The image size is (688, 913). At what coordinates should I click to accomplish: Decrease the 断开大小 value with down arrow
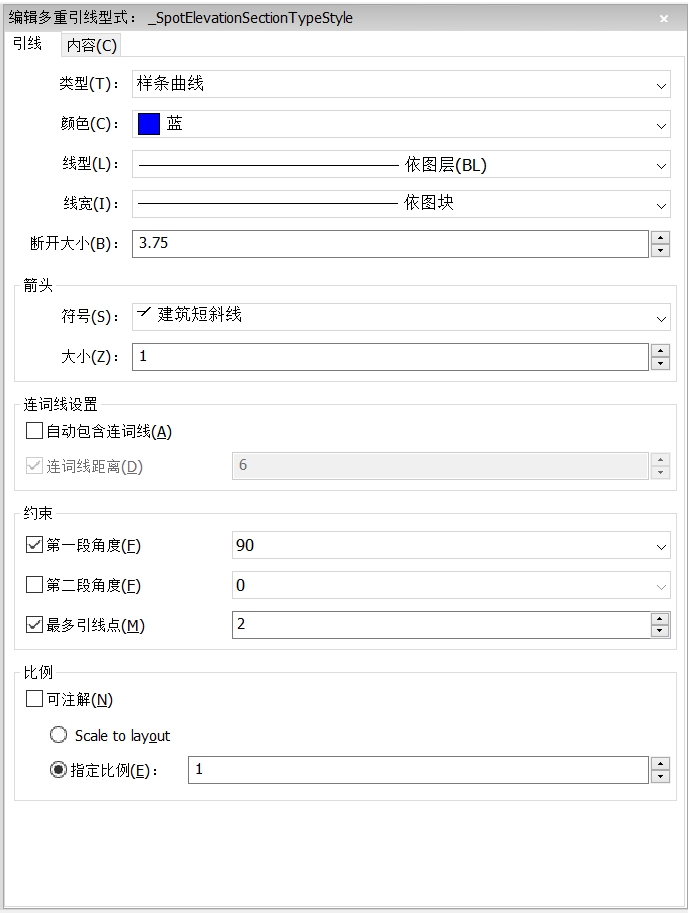click(660, 250)
